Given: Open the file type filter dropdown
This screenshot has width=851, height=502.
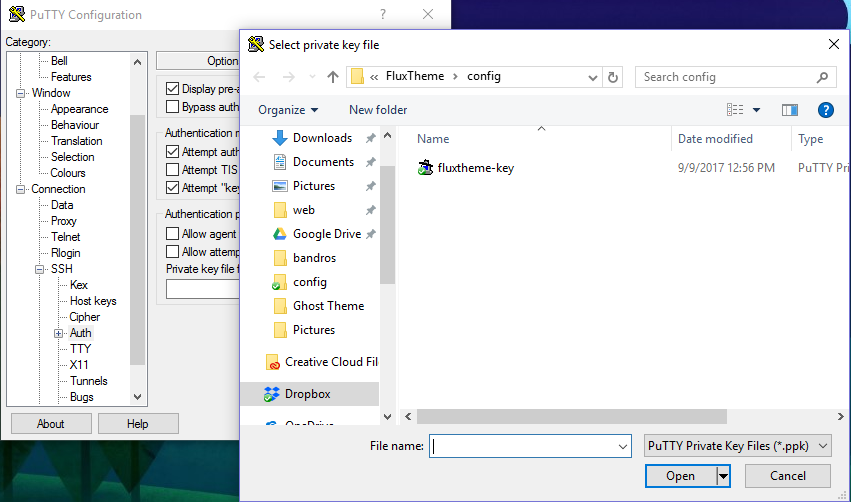Looking at the screenshot, I should tap(737, 446).
